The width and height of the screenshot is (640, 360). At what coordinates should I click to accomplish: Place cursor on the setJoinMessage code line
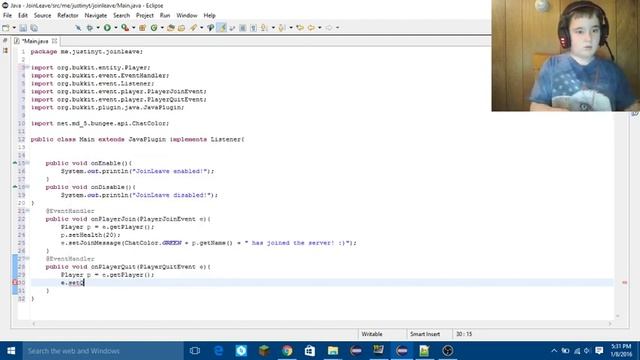click(209, 243)
